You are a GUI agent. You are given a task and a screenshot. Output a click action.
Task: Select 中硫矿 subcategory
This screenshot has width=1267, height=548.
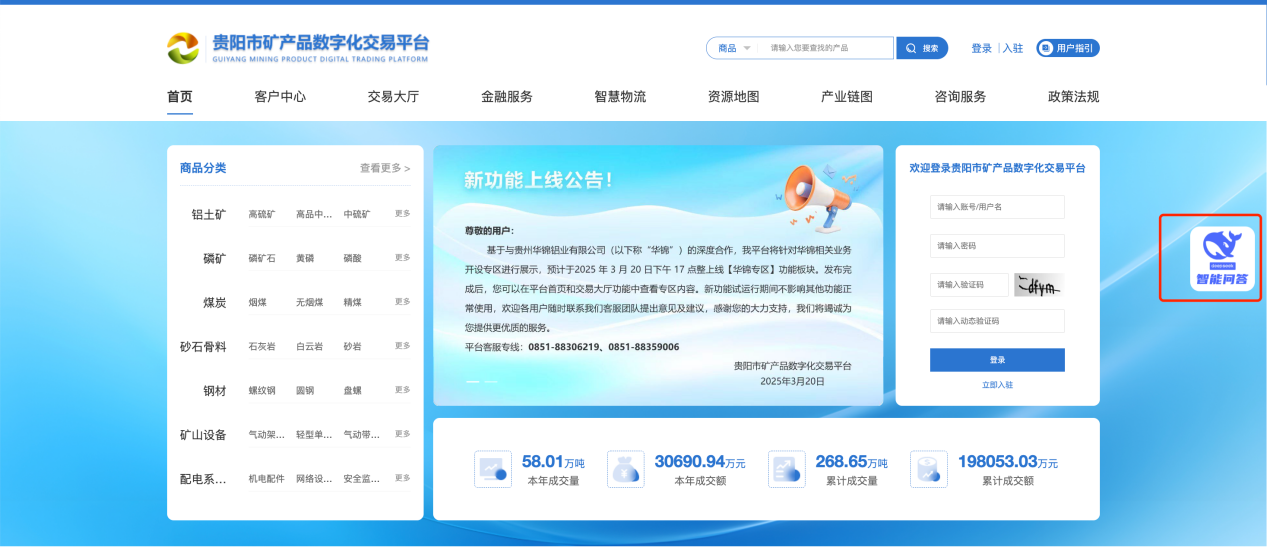[357, 214]
